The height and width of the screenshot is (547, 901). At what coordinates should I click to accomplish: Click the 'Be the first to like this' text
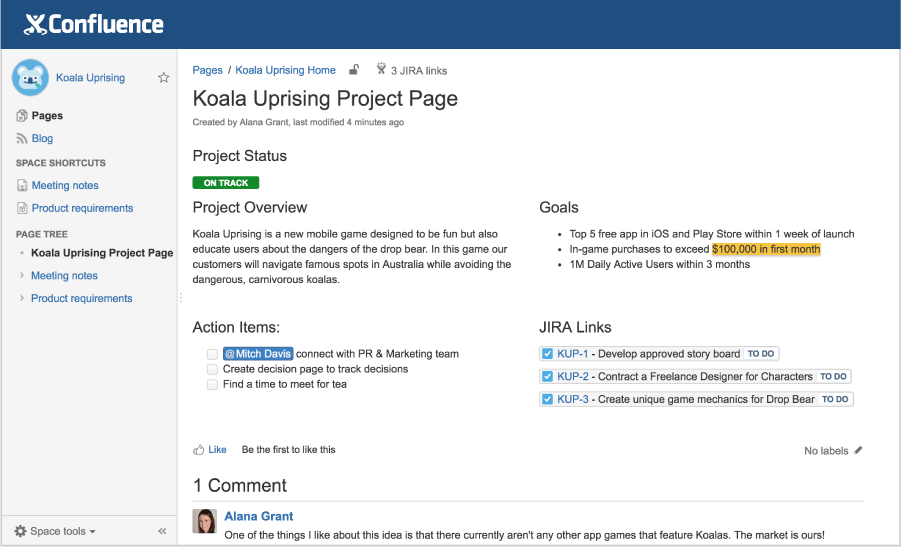coord(288,450)
